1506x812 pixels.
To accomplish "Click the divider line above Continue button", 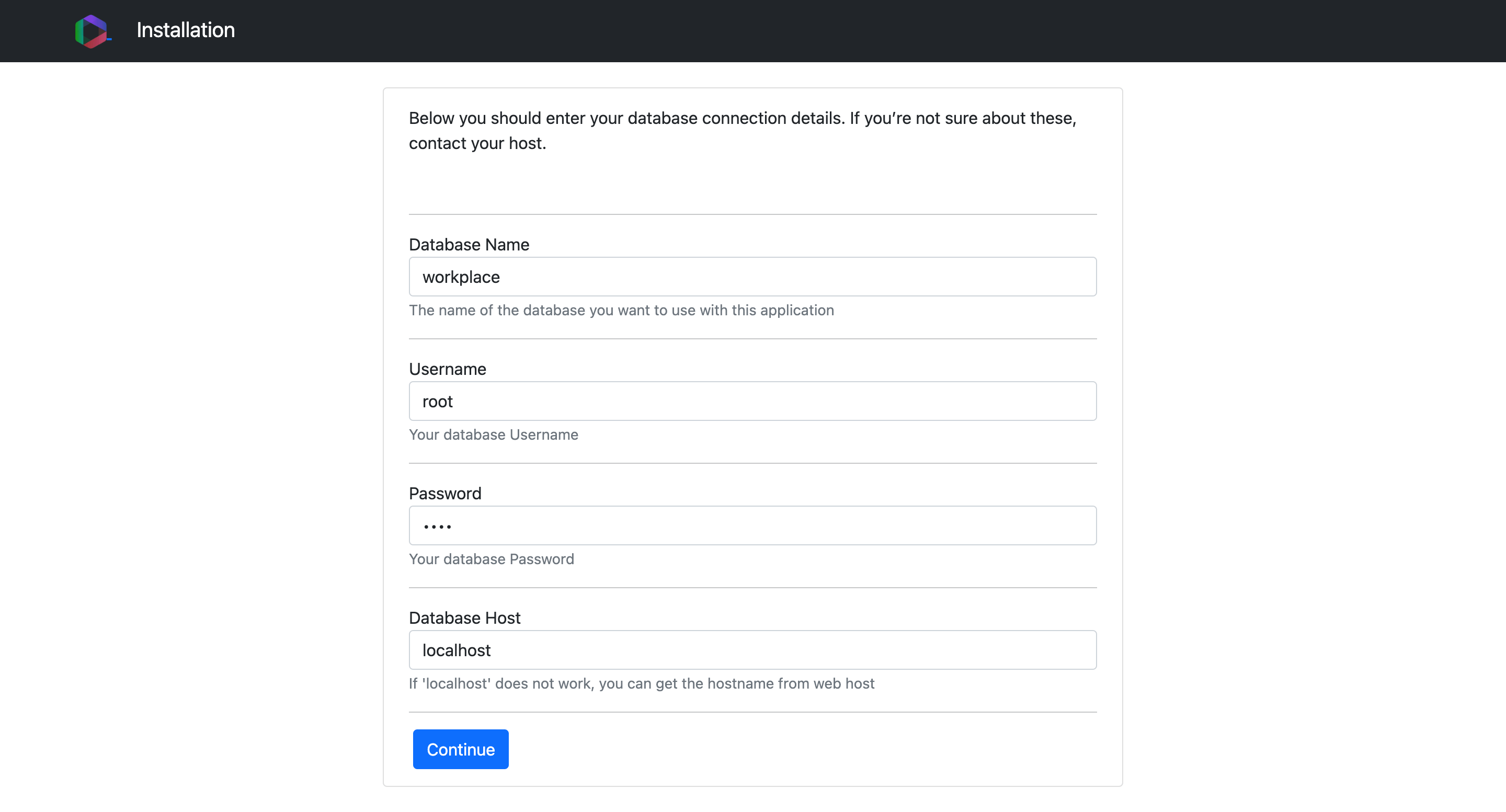I will coord(752,712).
